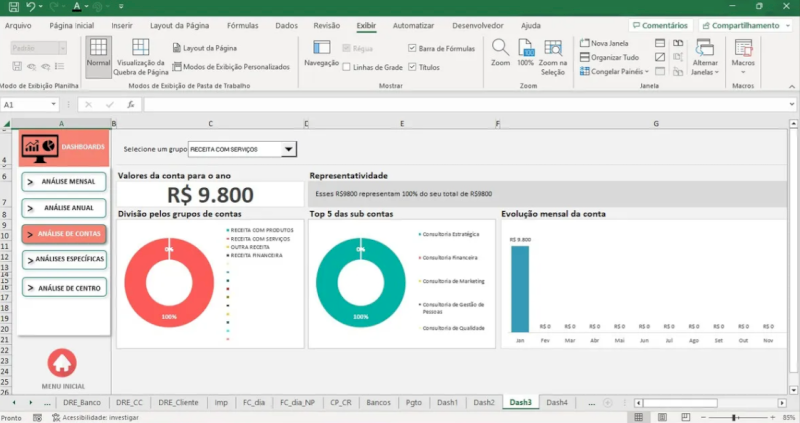Open Visualização da Quebra de Página view

(140, 53)
